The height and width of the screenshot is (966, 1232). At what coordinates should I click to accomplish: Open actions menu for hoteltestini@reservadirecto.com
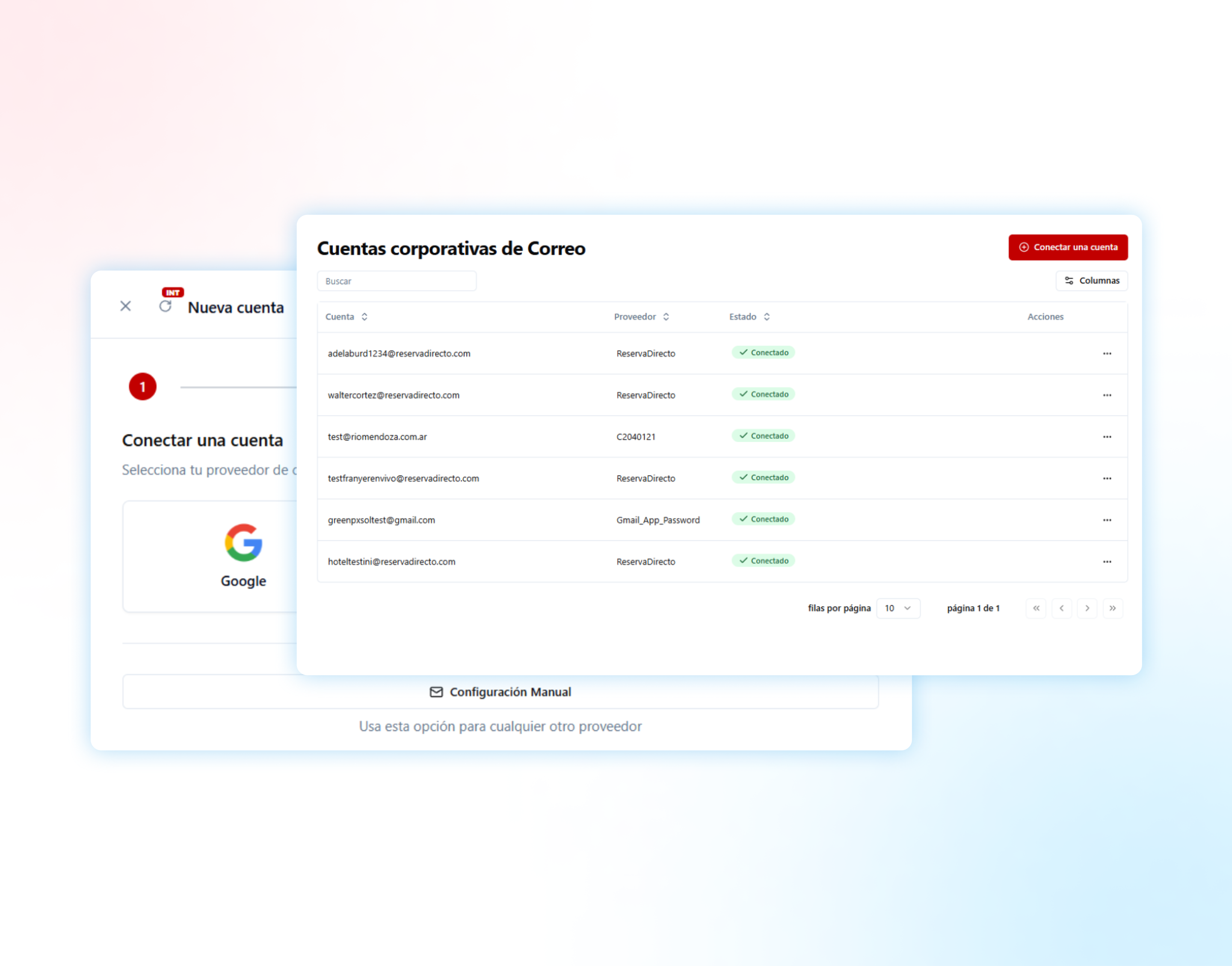[1107, 562]
